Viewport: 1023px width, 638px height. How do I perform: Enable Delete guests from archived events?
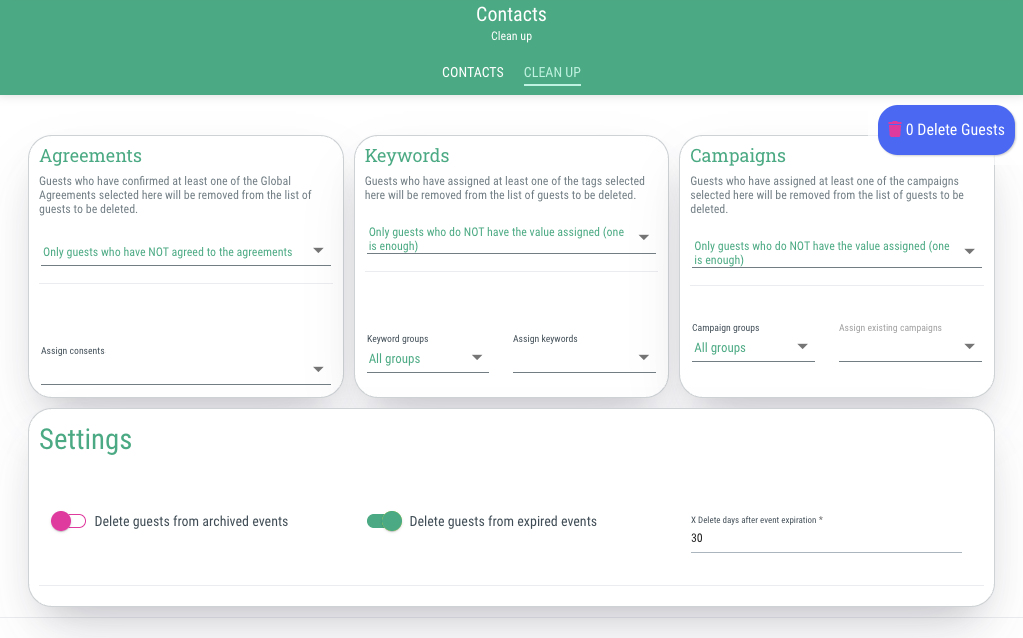pyautogui.click(x=69, y=521)
